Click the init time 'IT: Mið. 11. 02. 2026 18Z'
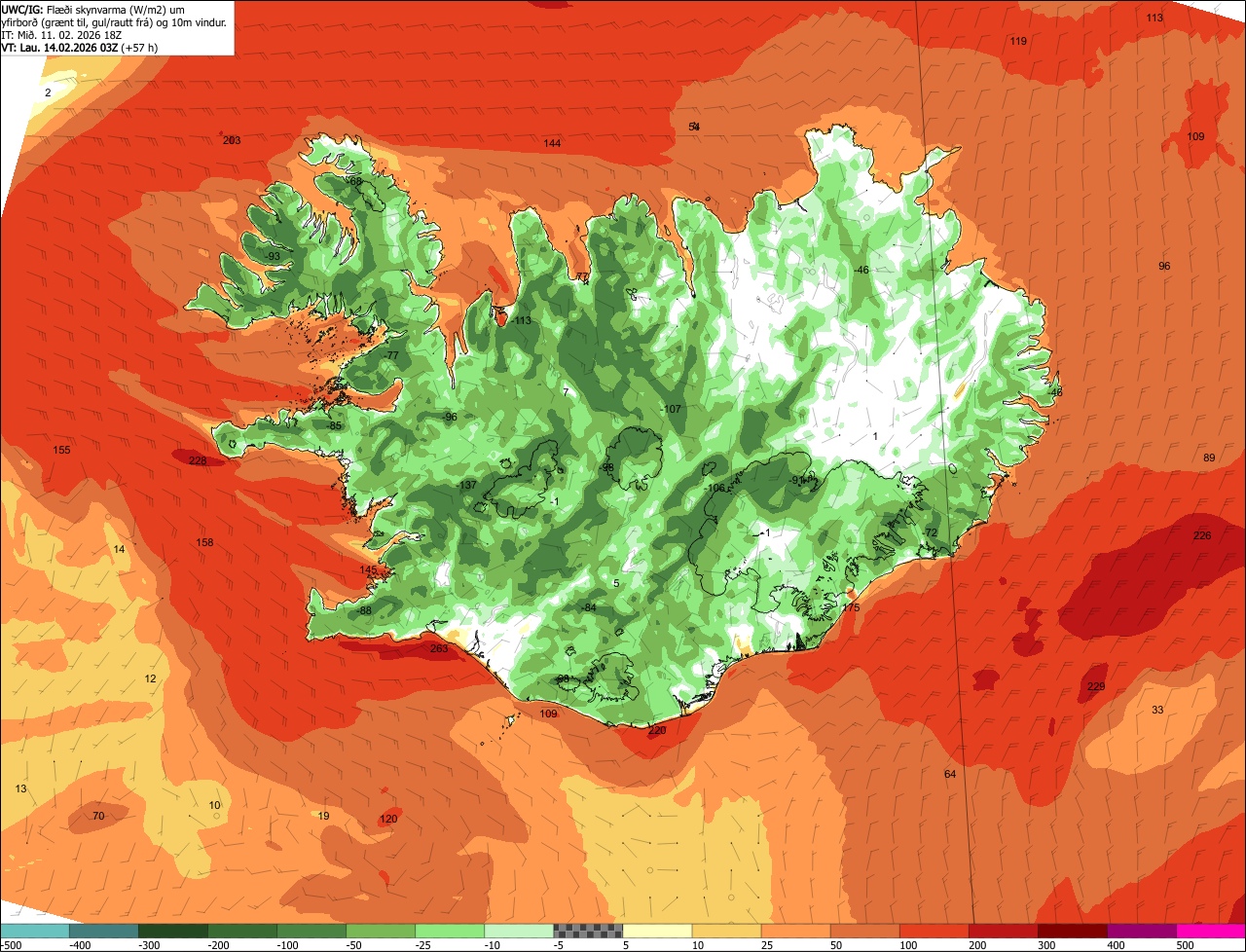The width and height of the screenshot is (1246, 952). 61,34
